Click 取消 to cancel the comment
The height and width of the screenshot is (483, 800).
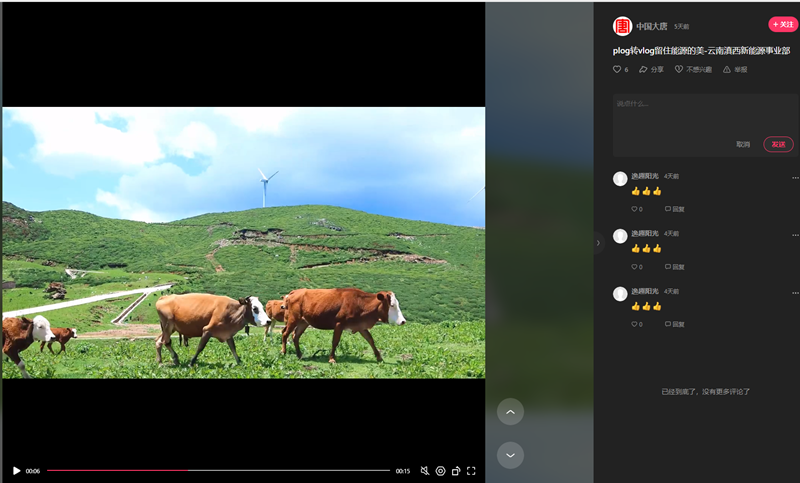click(x=743, y=144)
